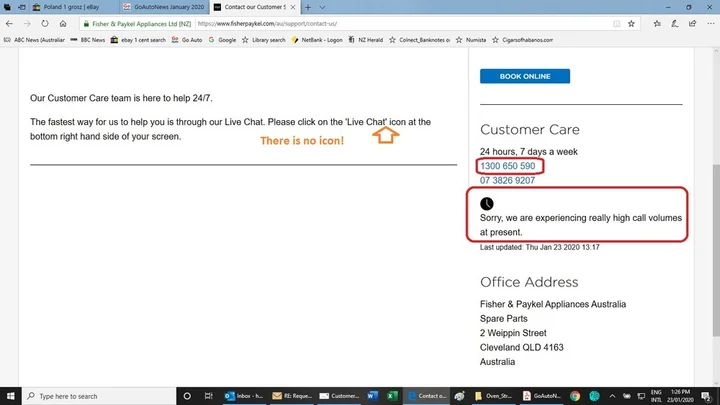Open the NetBank - Logon bookmark
Viewport: 720px width, 405px height.
pyautogui.click(x=320, y=40)
